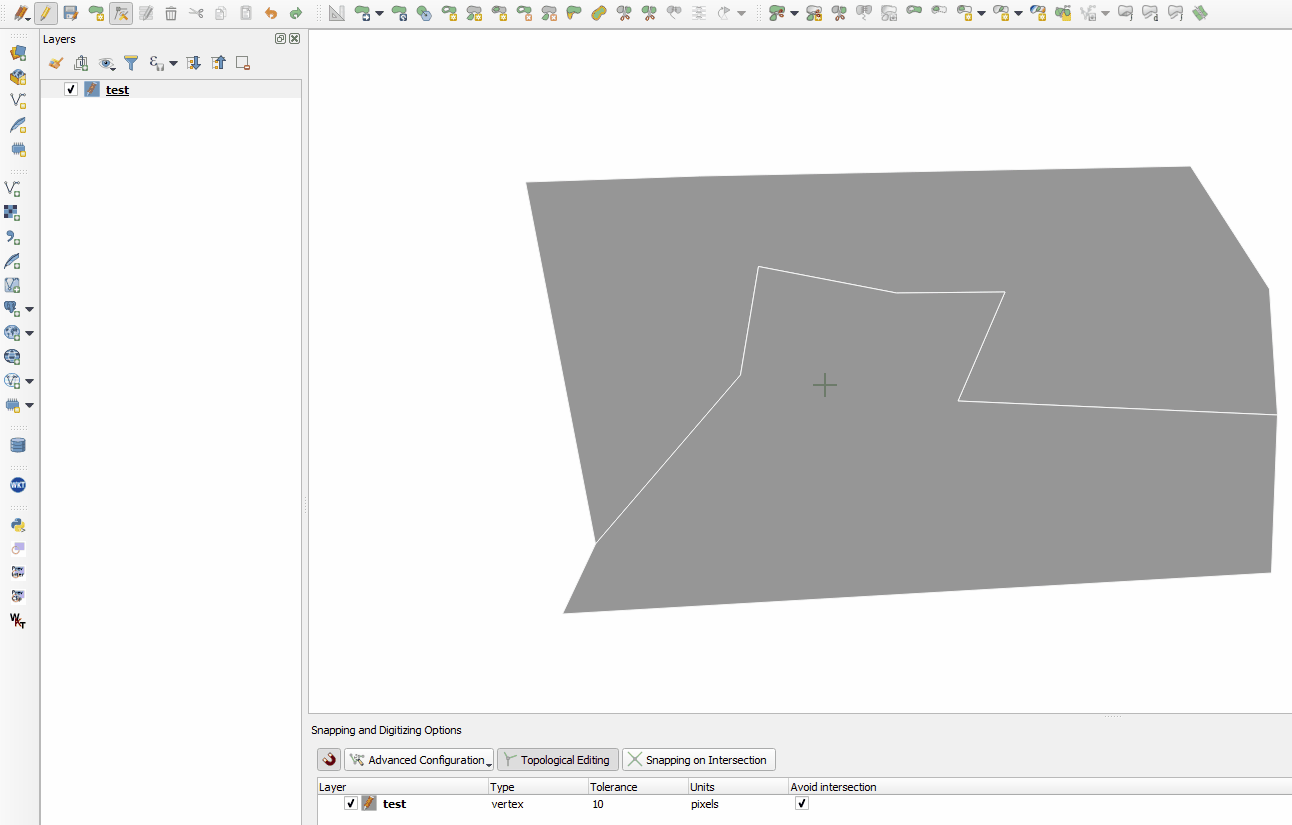Image resolution: width=1292 pixels, height=825 pixels.
Task: Open the Python console icon
Action: tap(17, 525)
